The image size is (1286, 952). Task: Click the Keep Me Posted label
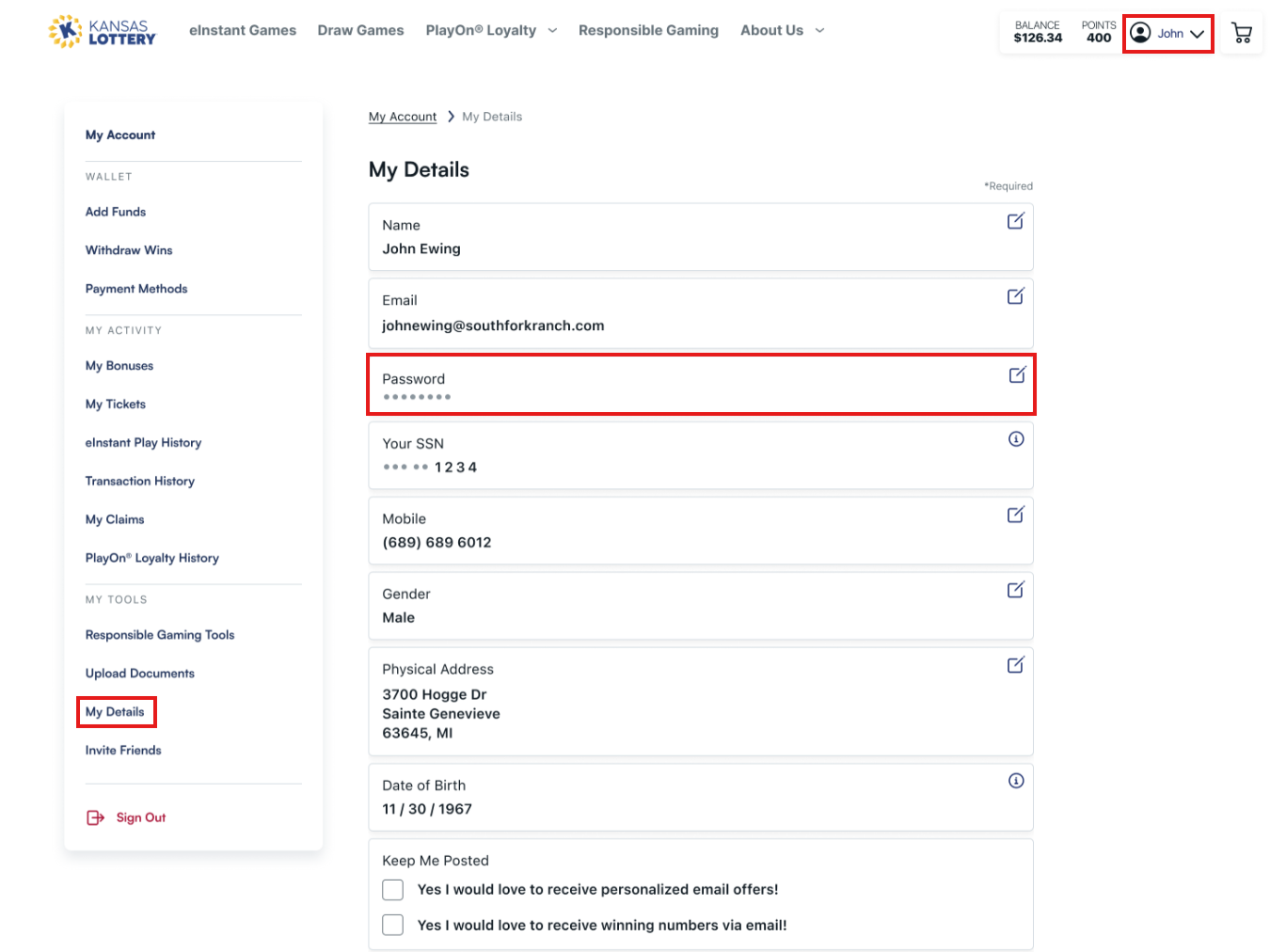[436, 861]
